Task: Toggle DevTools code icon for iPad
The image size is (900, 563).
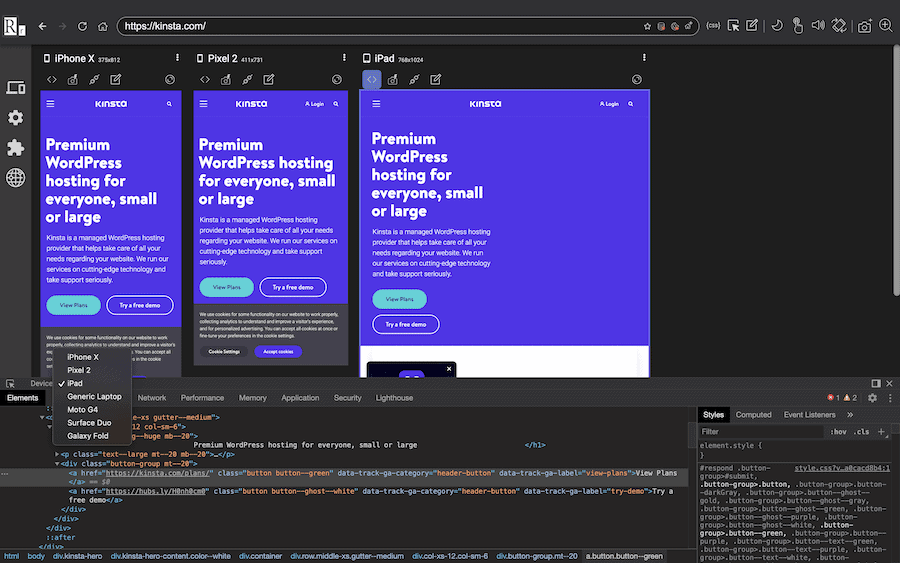Action: (x=371, y=79)
